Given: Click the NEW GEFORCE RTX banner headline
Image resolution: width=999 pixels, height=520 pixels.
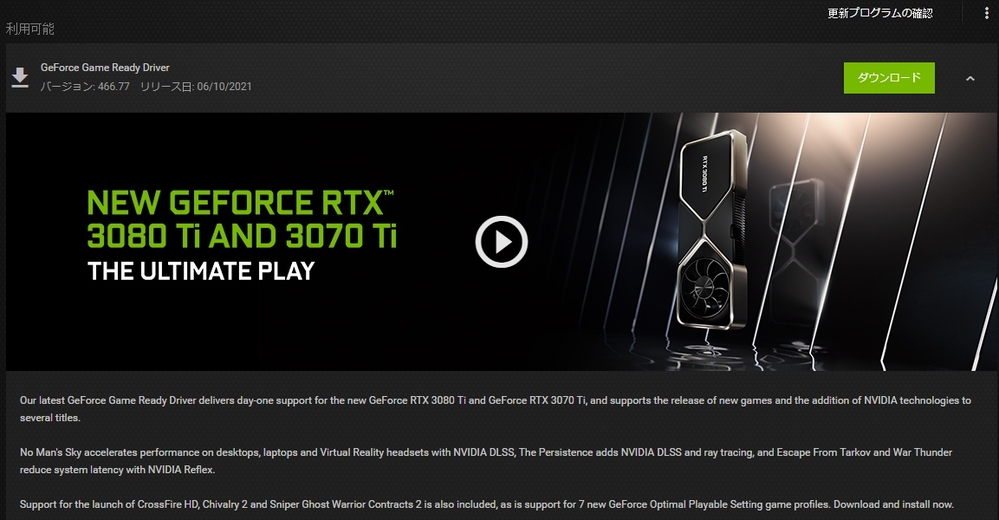Looking at the screenshot, I should click(241, 219).
